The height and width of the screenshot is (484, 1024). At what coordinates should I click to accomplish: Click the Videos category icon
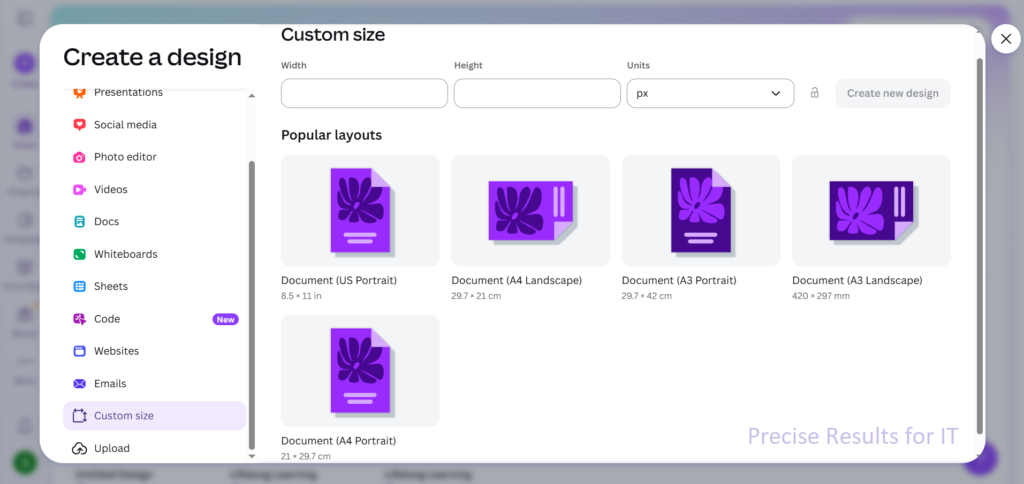(x=79, y=189)
